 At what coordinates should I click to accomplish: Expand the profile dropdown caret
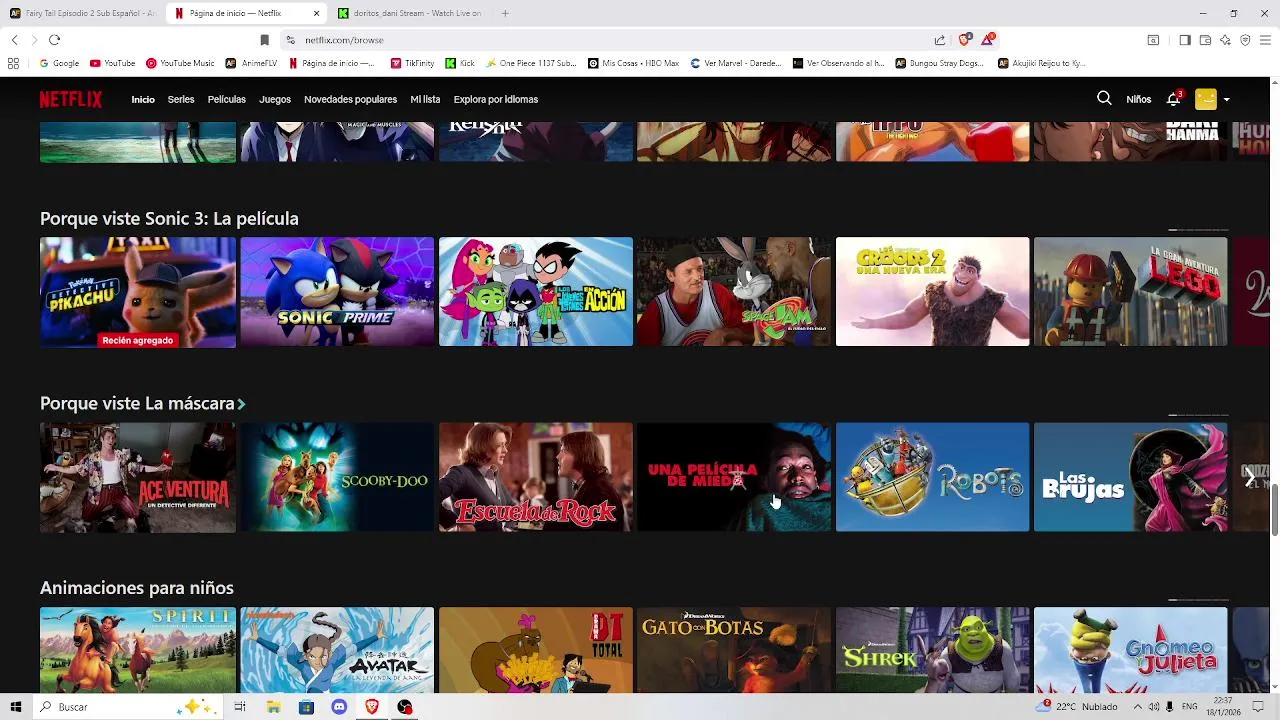[1227, 100]
